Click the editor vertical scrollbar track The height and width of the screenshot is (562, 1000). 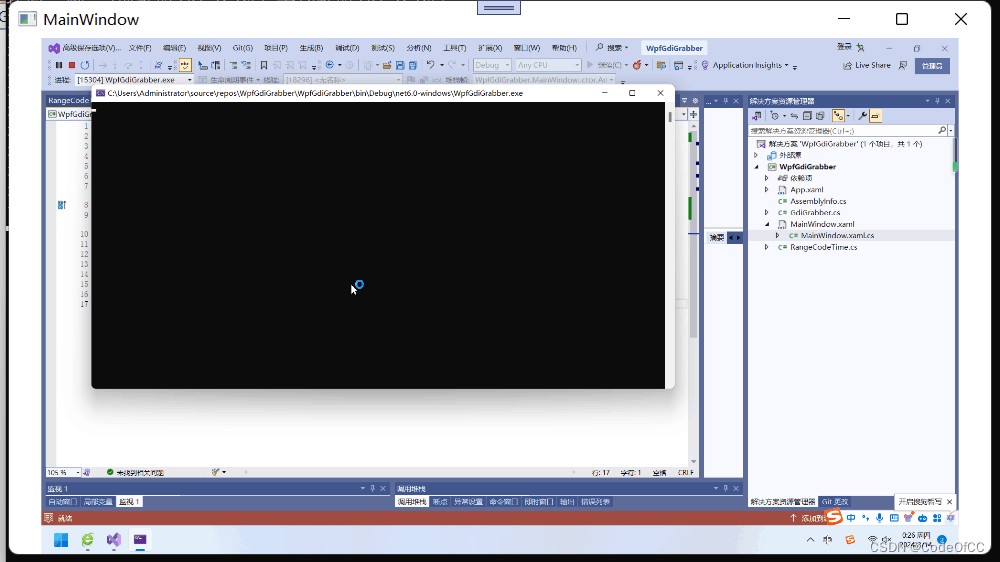(x=693, y=293)
